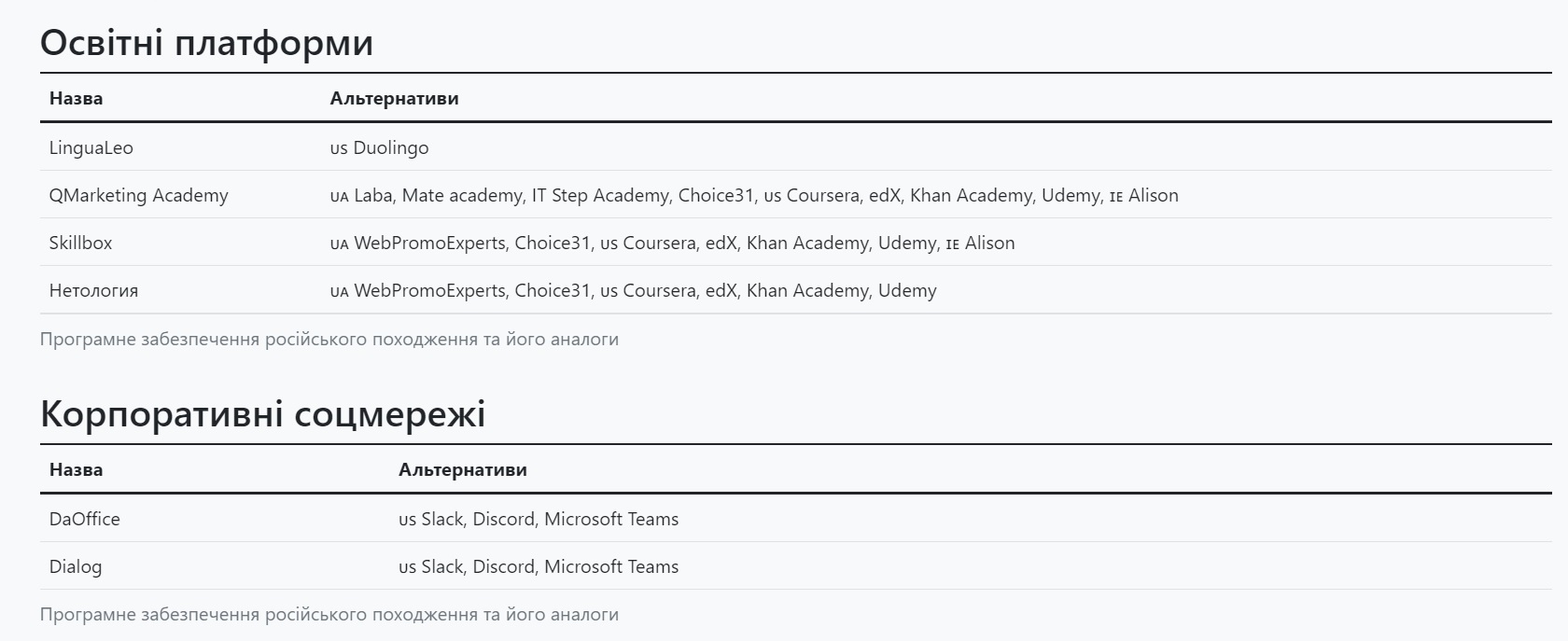Click Duolingo alternative text
The width and height of the screenshot is (1568, 641).
pyautogui.click(x=391, y=147)
